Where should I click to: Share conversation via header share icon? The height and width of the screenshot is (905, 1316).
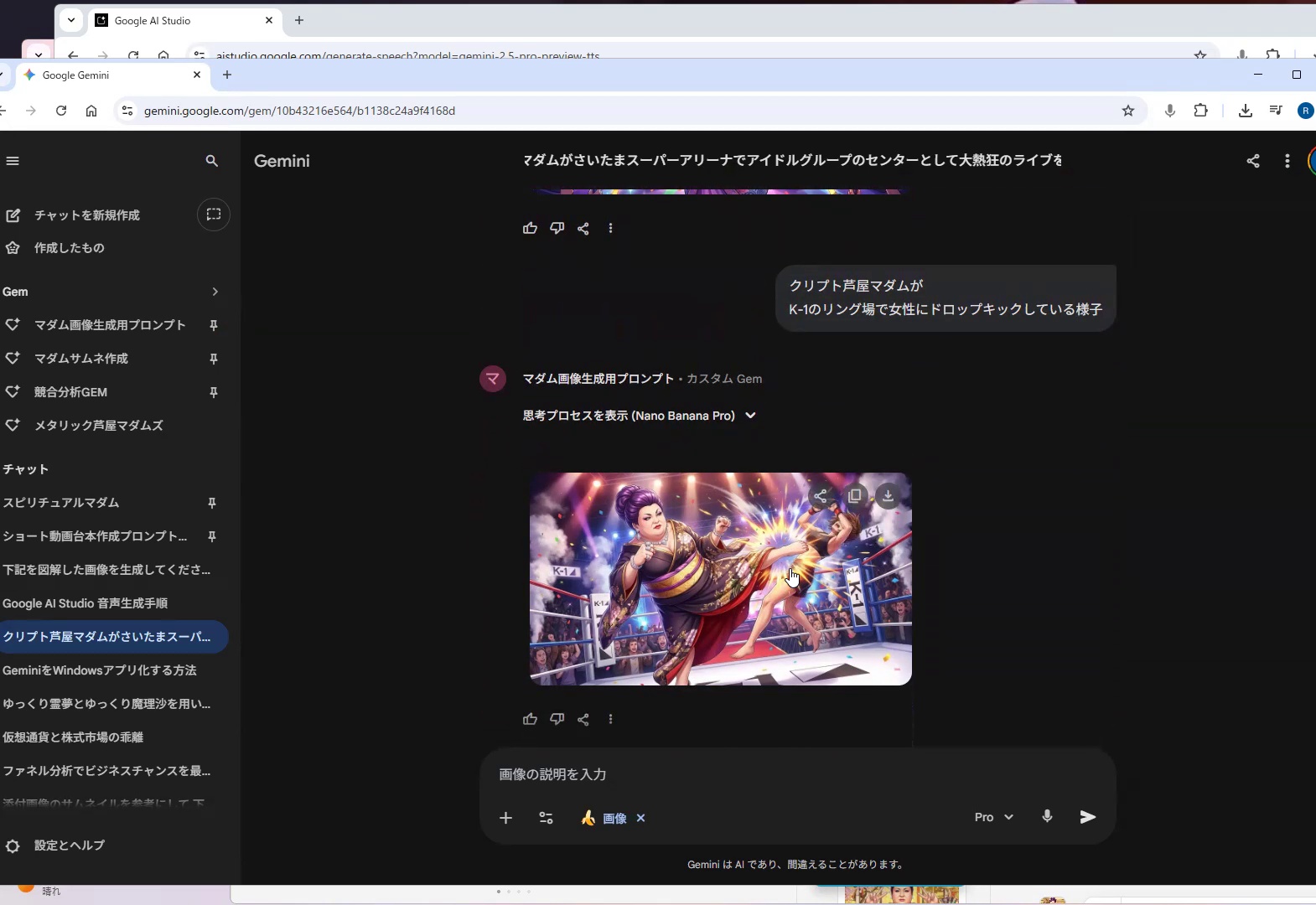pos(1253,161)
